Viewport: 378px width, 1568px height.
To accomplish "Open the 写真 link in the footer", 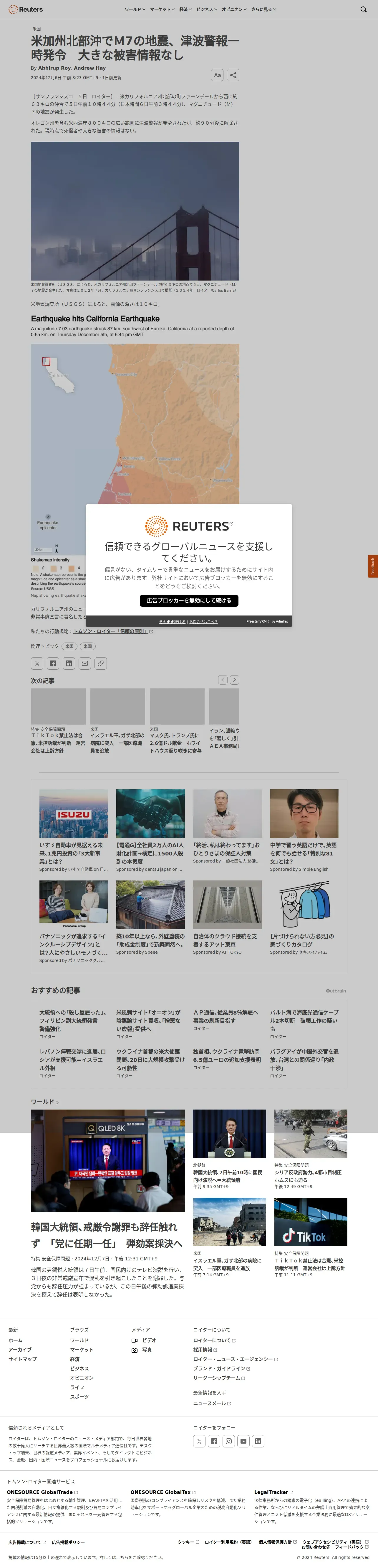I will pyautogui.click(x=141, y=1350).
